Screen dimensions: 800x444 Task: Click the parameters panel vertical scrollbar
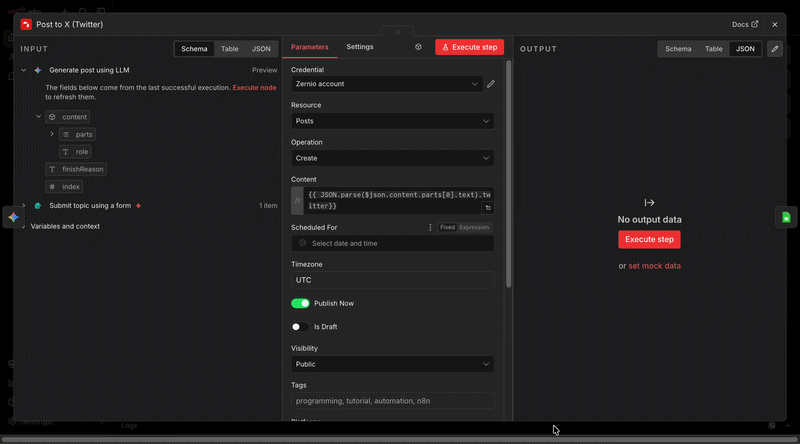508,174
